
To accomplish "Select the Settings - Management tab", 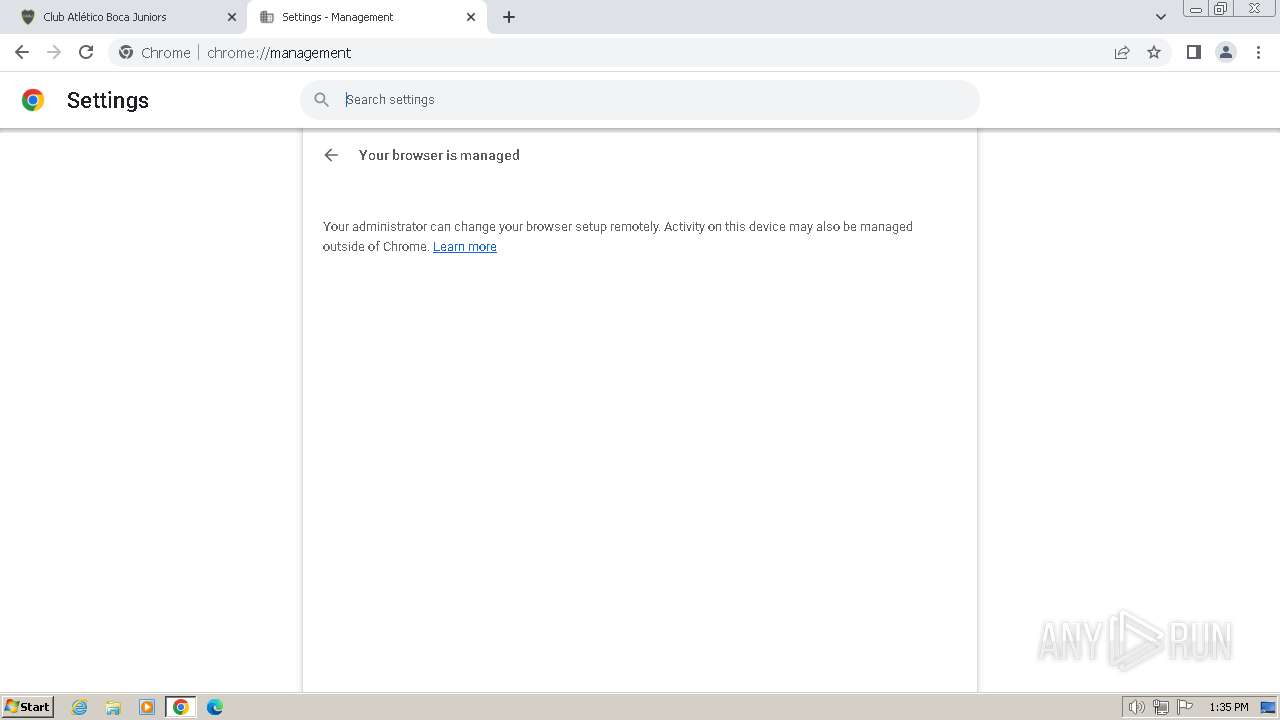I will [366, 17].
